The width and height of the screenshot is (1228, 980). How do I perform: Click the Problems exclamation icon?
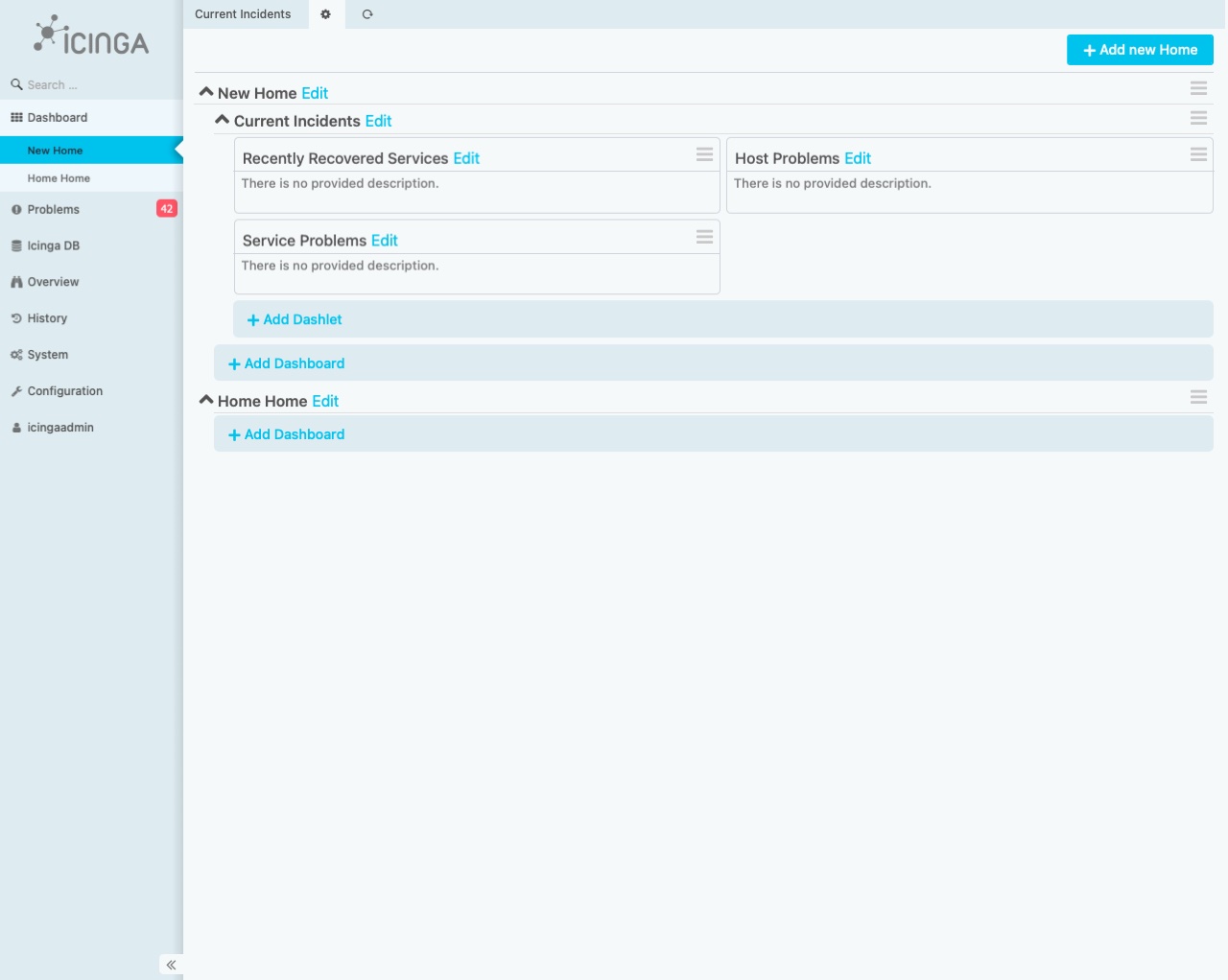click(x=16, y=209)
